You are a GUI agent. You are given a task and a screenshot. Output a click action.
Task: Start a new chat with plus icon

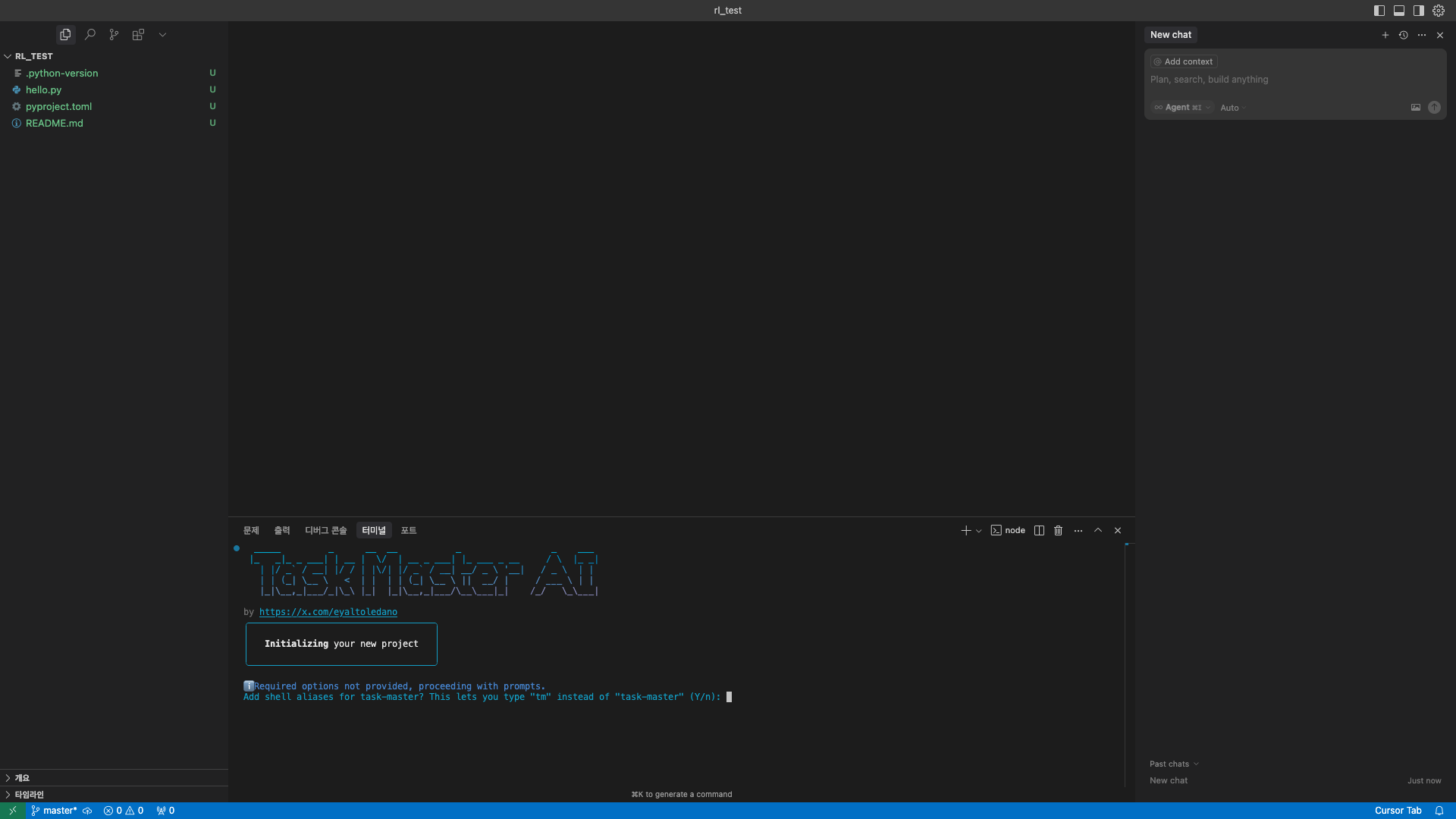[x=1385, y=35]
